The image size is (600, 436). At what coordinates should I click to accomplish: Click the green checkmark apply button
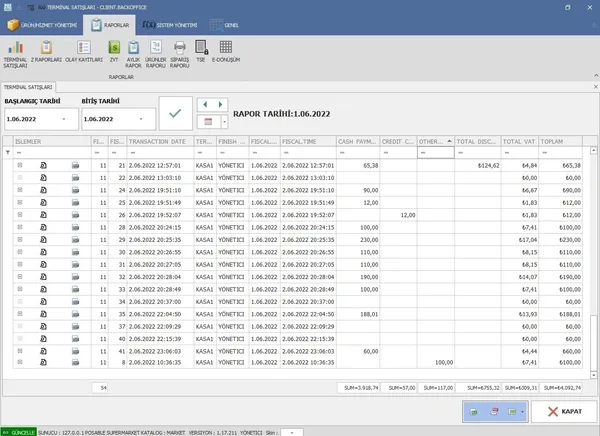point(176,114)
